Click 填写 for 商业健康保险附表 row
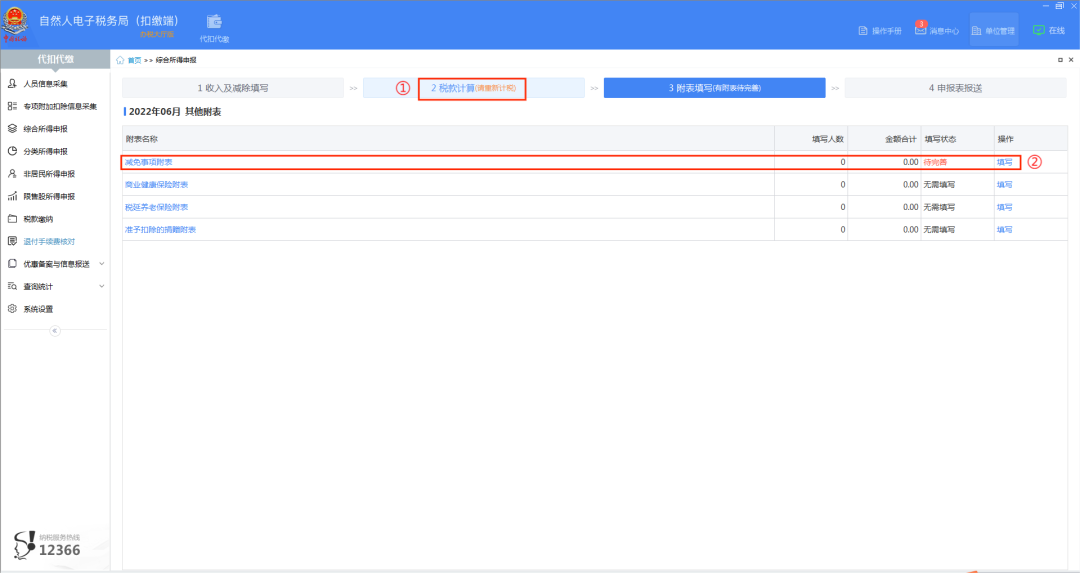This screenshot has height=573, width=1080. pyautogui.click(x=1004, y=185)
